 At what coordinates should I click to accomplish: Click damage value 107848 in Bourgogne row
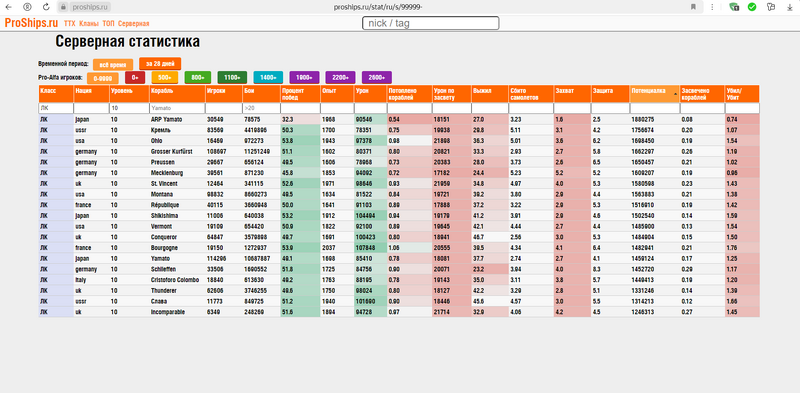coord(365,248)
